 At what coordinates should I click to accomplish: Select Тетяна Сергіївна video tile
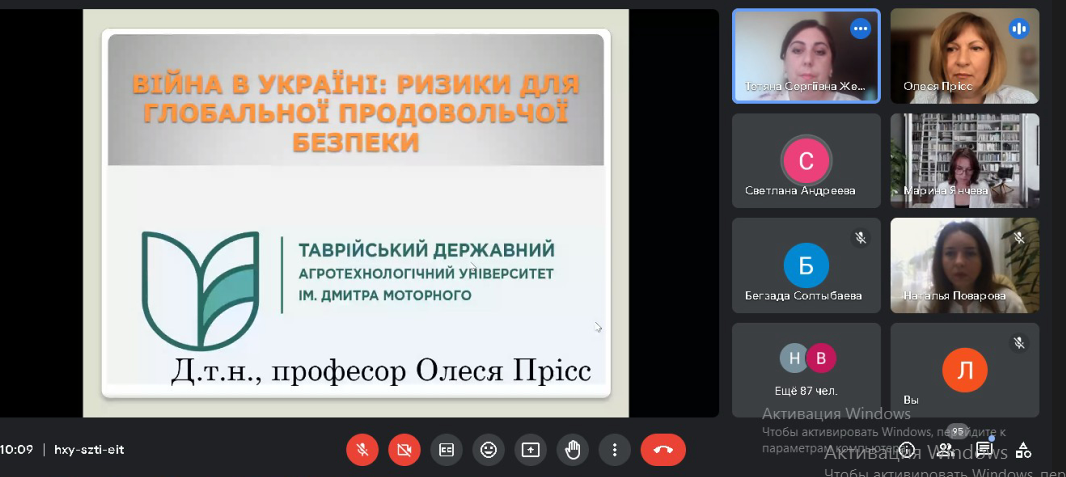tap(806, 56)
